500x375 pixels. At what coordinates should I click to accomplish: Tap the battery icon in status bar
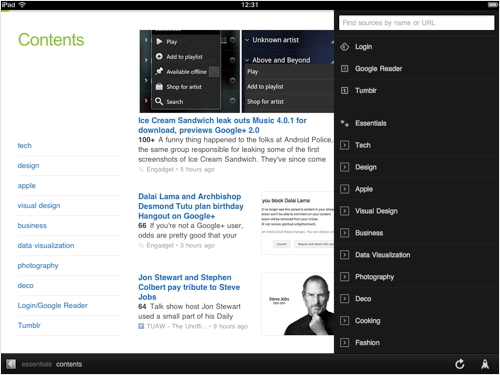coord(493,5)
